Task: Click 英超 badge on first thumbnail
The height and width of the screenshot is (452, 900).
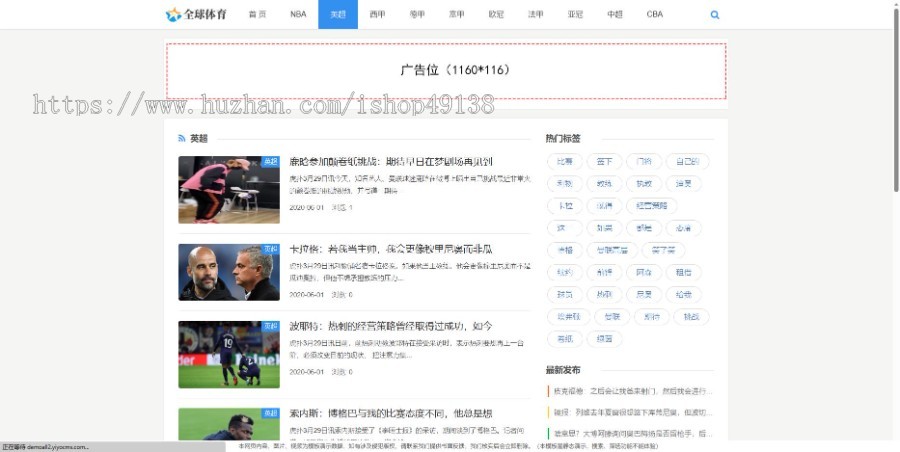Action: [270, 162]
